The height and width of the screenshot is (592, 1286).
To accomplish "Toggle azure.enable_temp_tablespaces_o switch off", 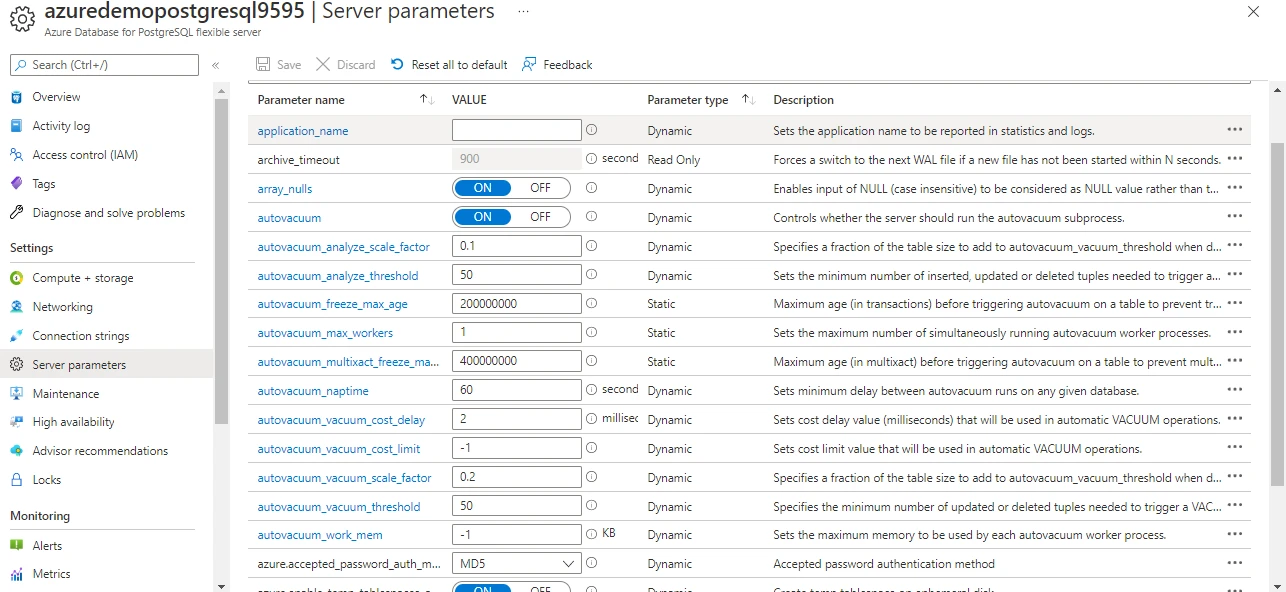I will 540,588.
